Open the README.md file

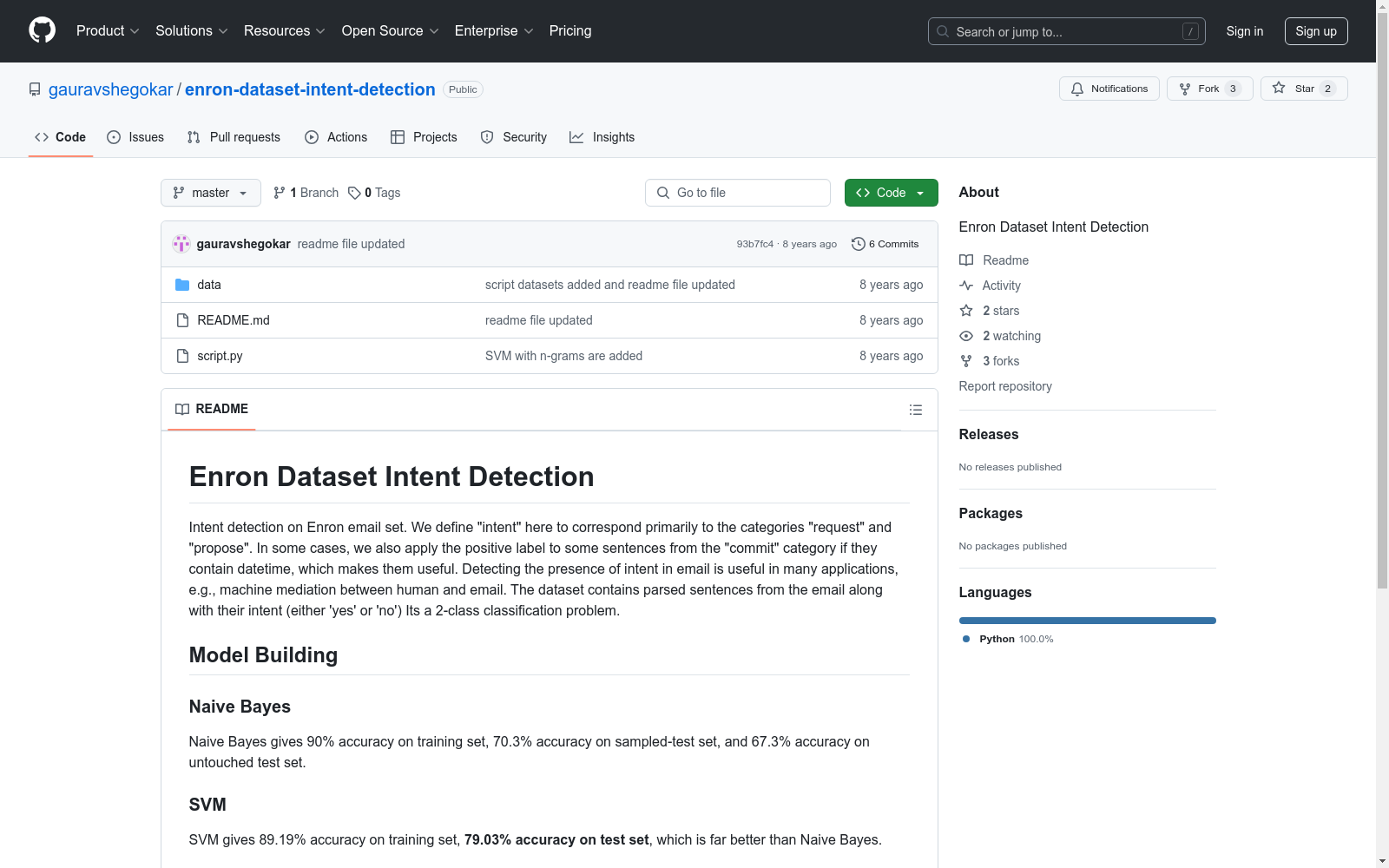(234, 320)
